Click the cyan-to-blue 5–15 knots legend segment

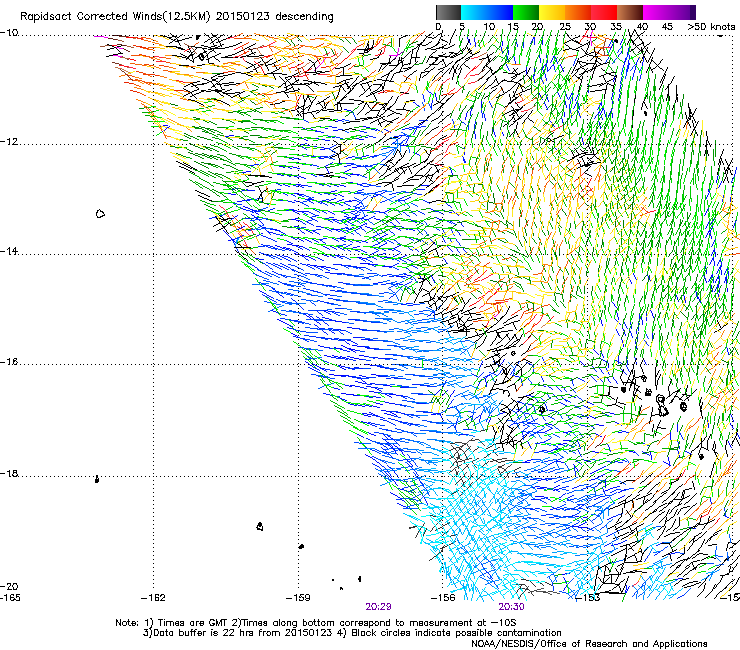[x=487, y=12]
